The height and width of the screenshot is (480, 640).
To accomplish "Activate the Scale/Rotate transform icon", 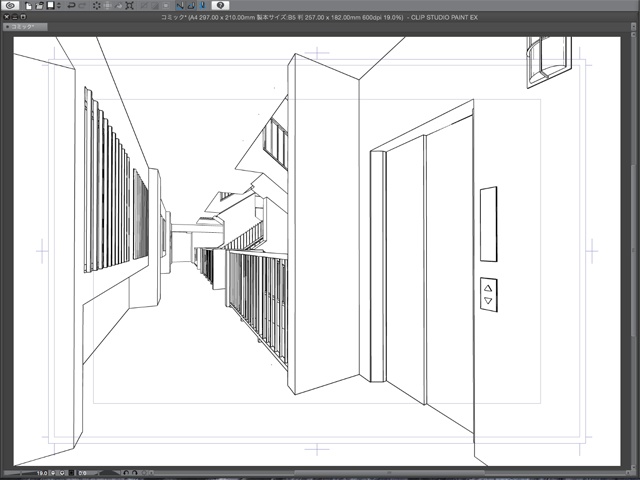I will pos(129,6).
